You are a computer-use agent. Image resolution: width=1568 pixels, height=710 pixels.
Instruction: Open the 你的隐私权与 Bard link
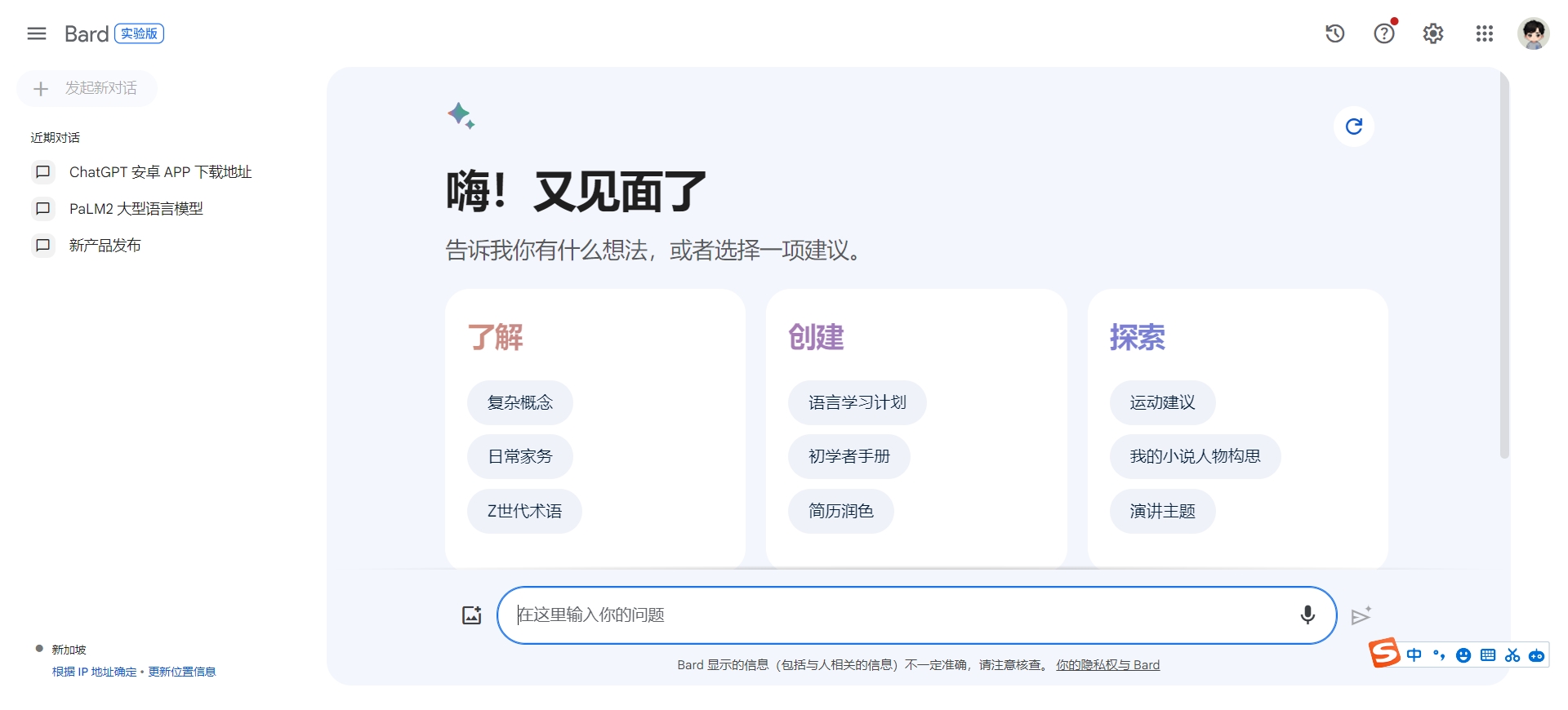coord(1108,665)
